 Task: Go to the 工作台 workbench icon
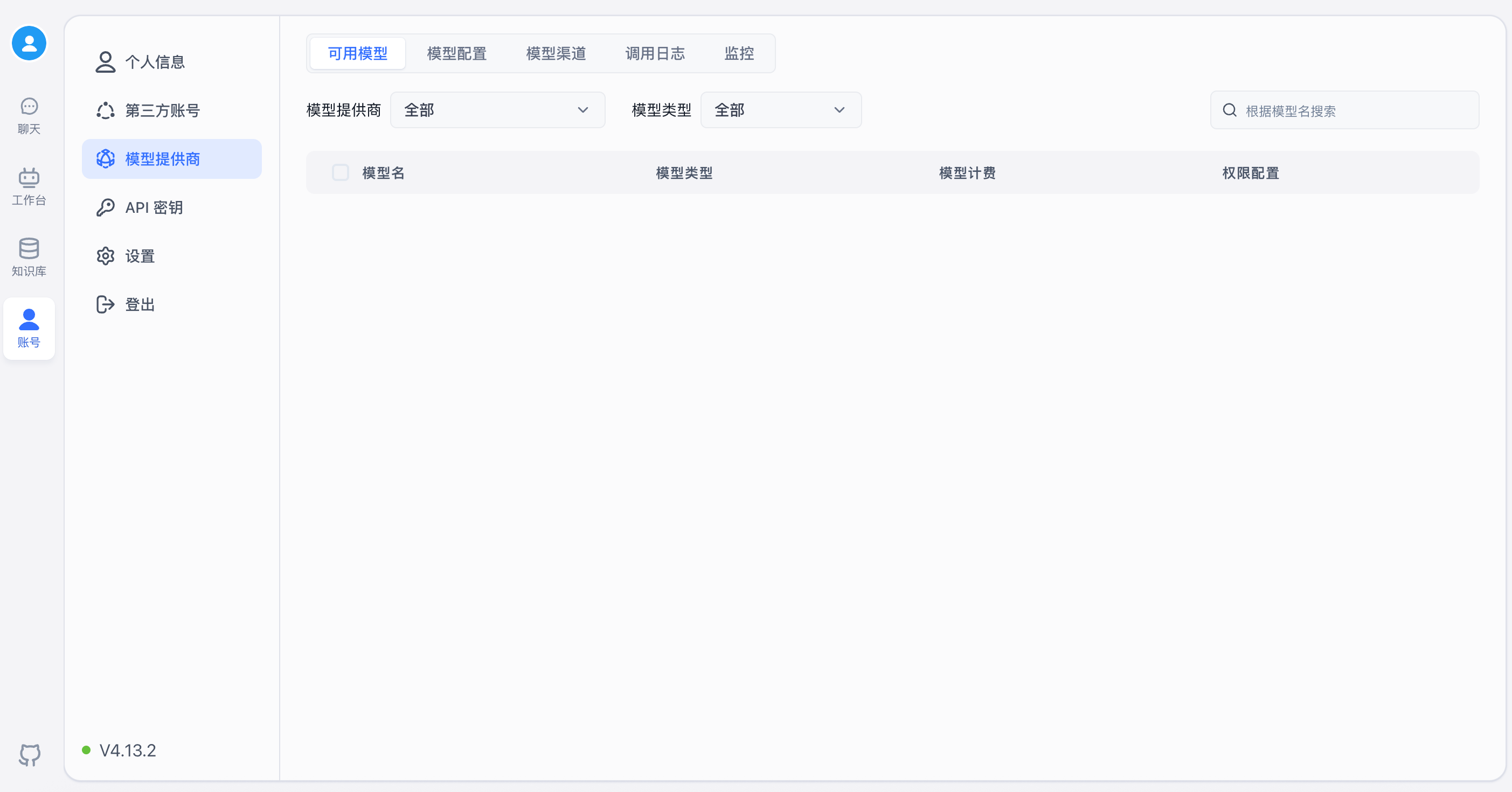point(29,186)
